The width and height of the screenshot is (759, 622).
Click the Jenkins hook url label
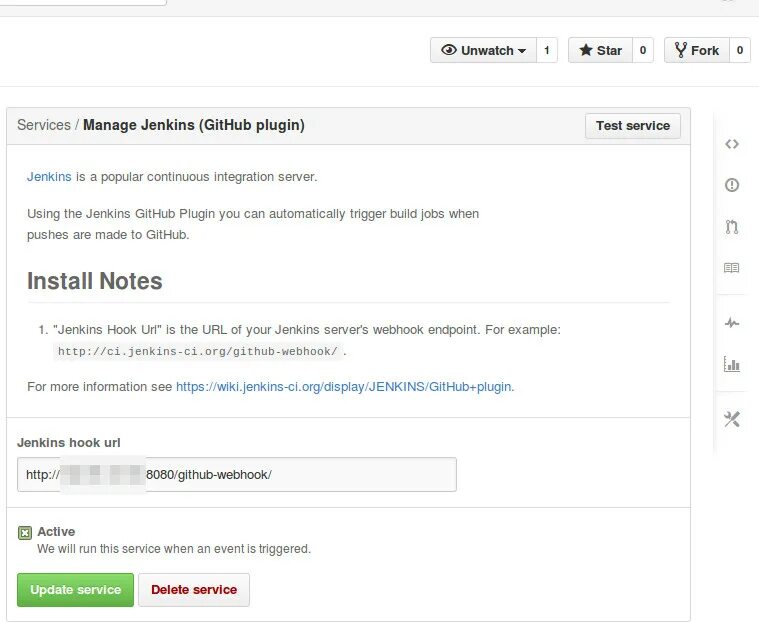tap(68, 442)
